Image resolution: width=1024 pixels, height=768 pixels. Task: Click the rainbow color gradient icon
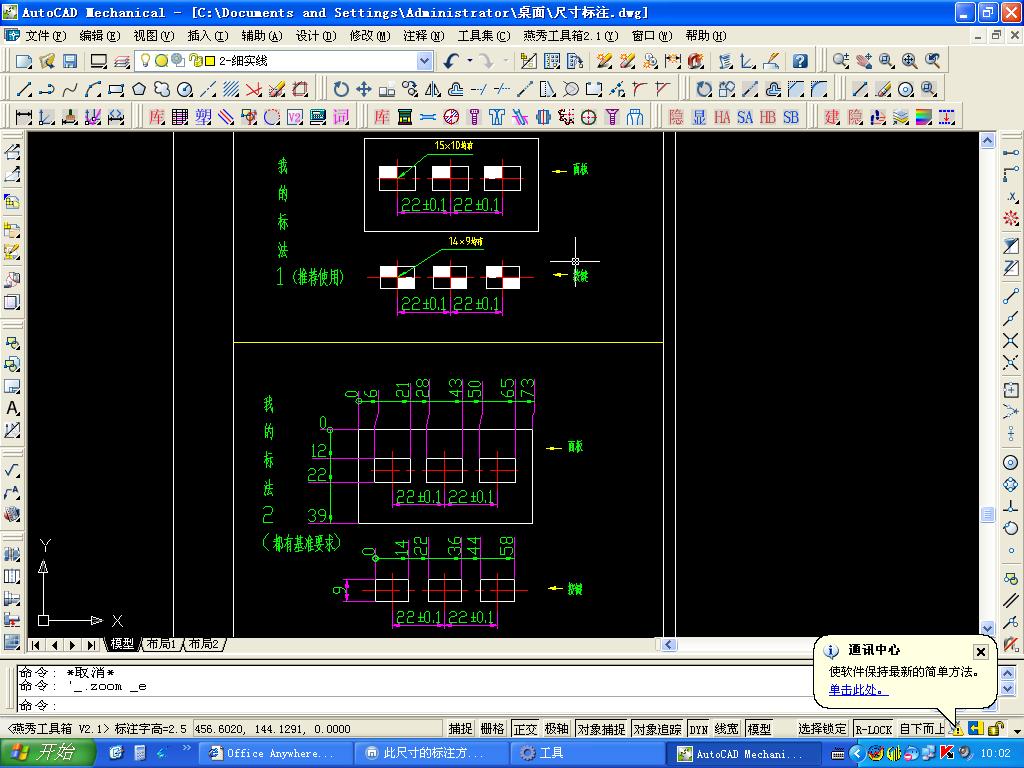(924, 117)
